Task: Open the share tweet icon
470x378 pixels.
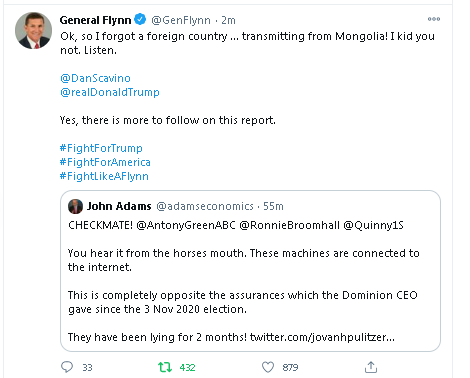Action: pos(371,367)
